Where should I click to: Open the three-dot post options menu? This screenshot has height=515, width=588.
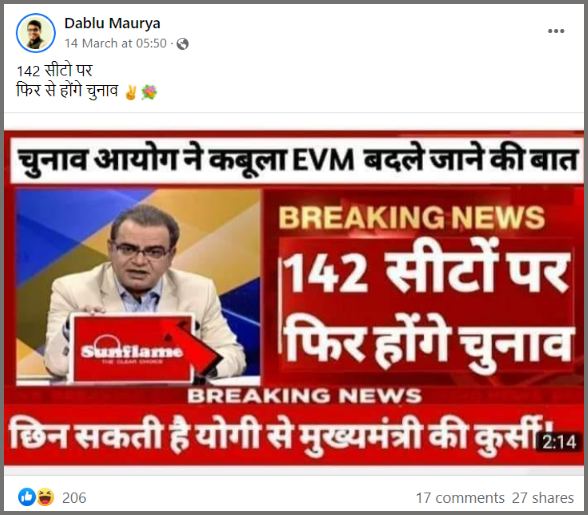[556, 31]
